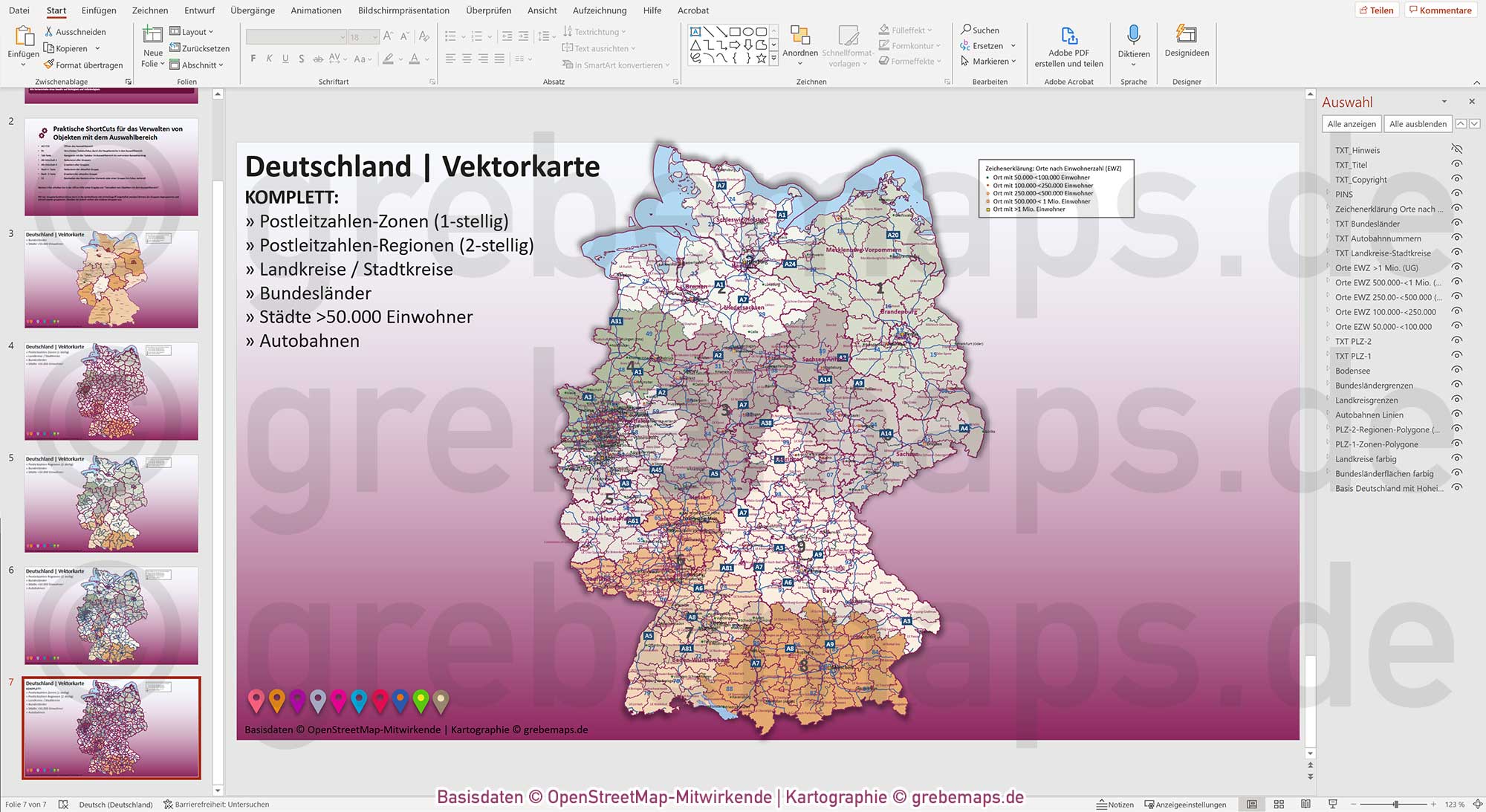Hide the TXT_Copyright layer
The image size is (1486, 812).
coord(1456,179)
